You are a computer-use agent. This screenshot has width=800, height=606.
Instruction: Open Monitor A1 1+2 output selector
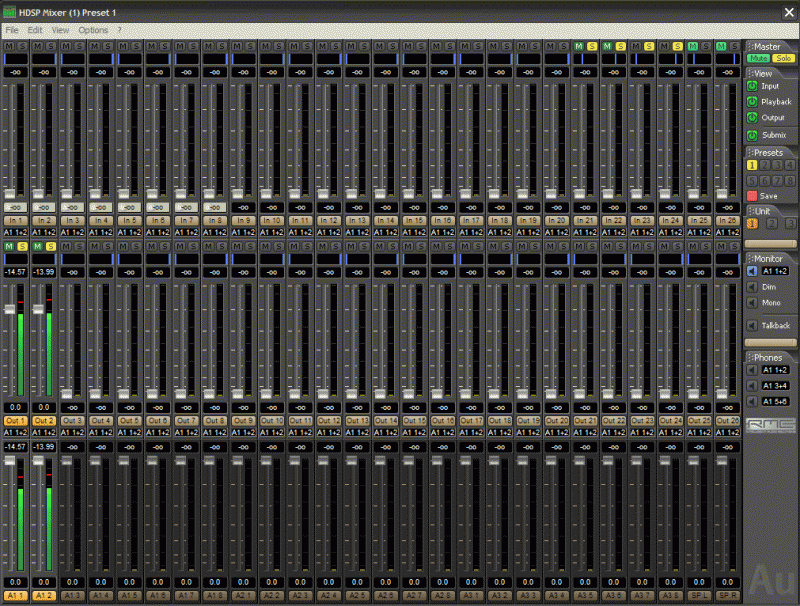775,271
